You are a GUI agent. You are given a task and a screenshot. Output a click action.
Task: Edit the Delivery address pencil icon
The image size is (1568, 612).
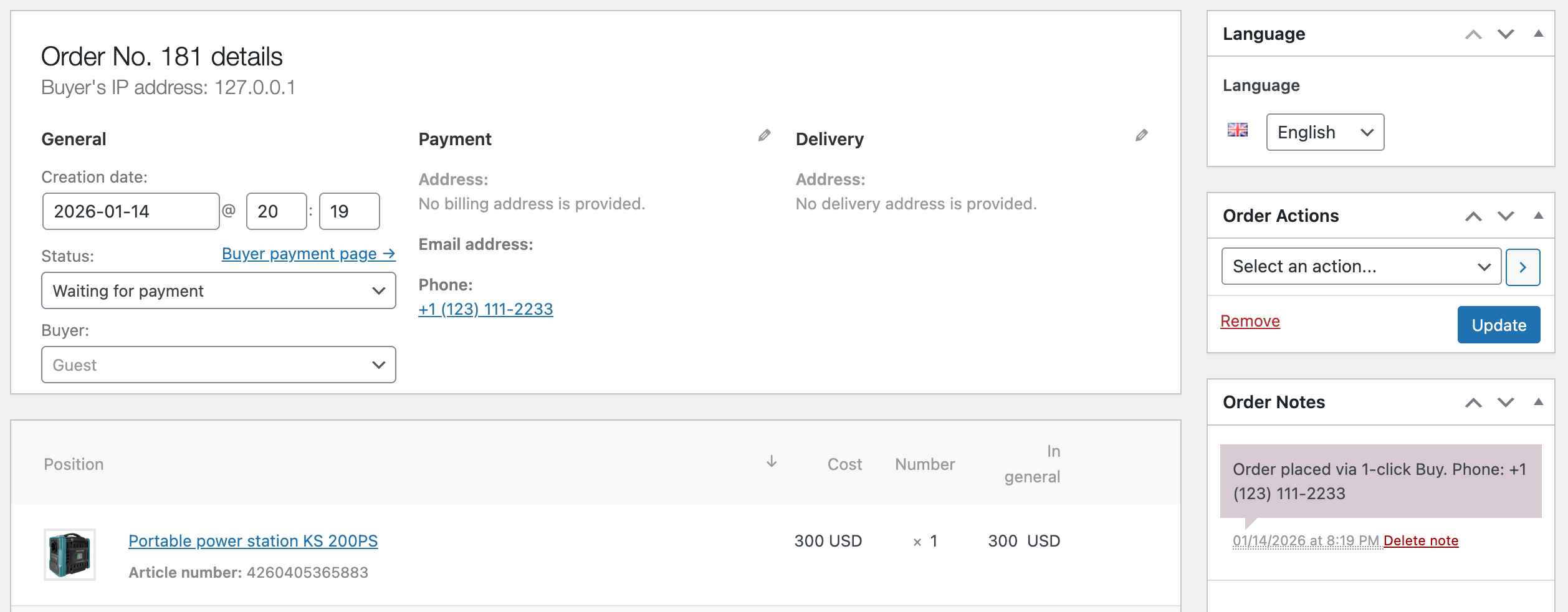pos(1141,135)
